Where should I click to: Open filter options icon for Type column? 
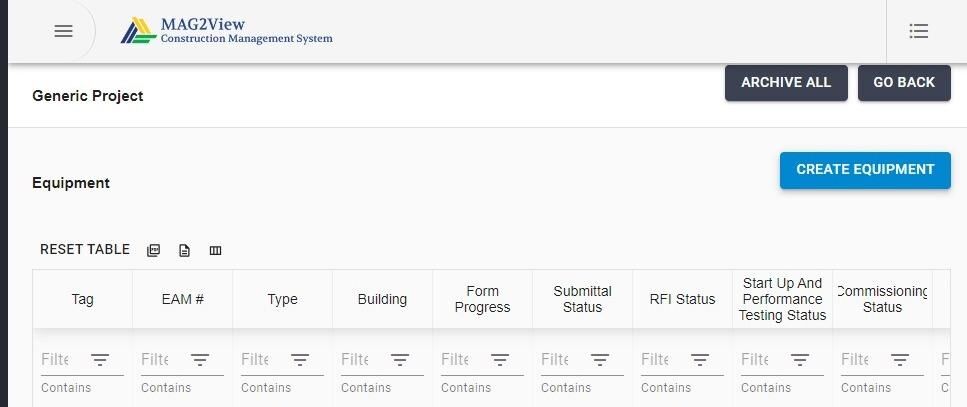[300, 360]
